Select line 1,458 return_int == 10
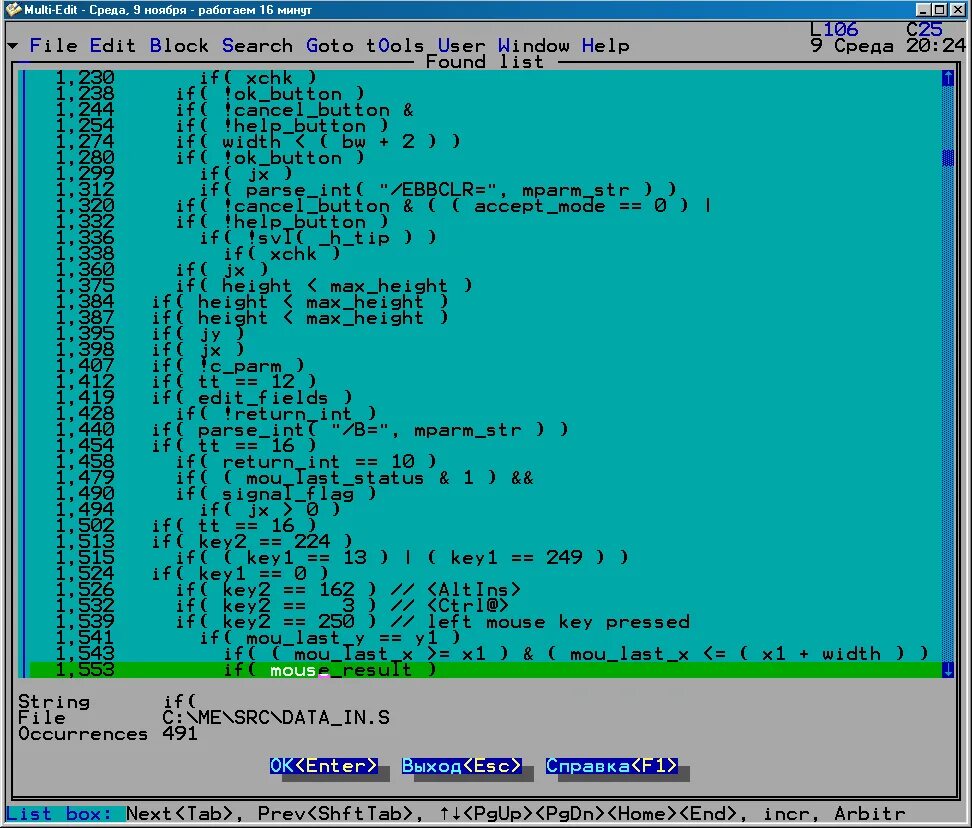Screen dimensions: 972x828 [x=485, y=461]
